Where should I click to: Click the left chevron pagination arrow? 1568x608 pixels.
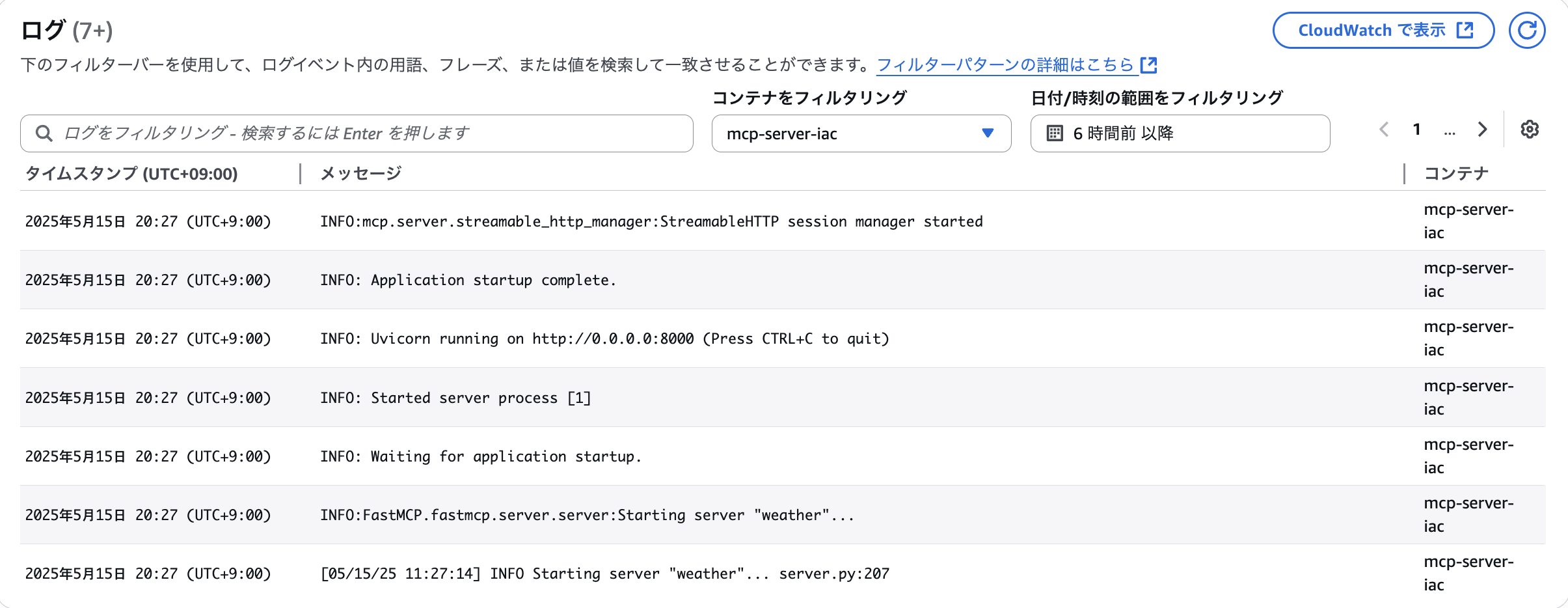tap(1383, 129)
